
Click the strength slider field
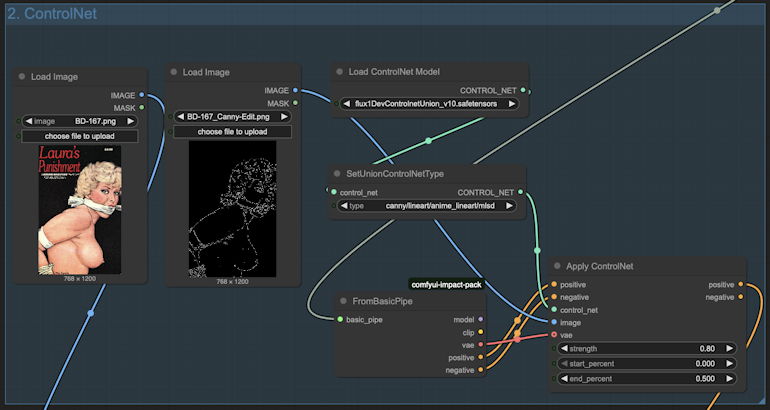647,348
